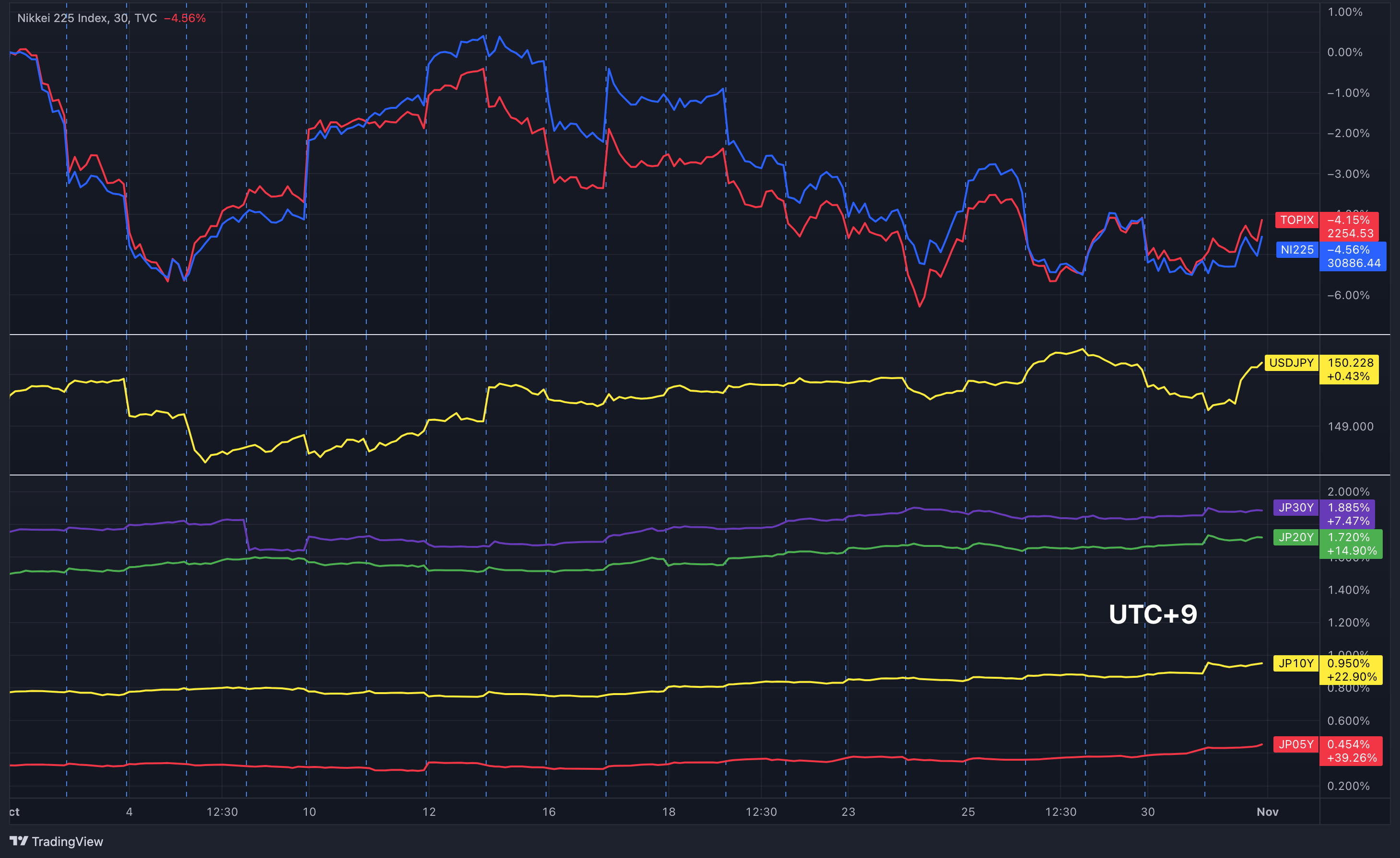Screen dimensions: 1400x858
Task: Click the -6.00% price scale label
Action: click(1348, 295)
